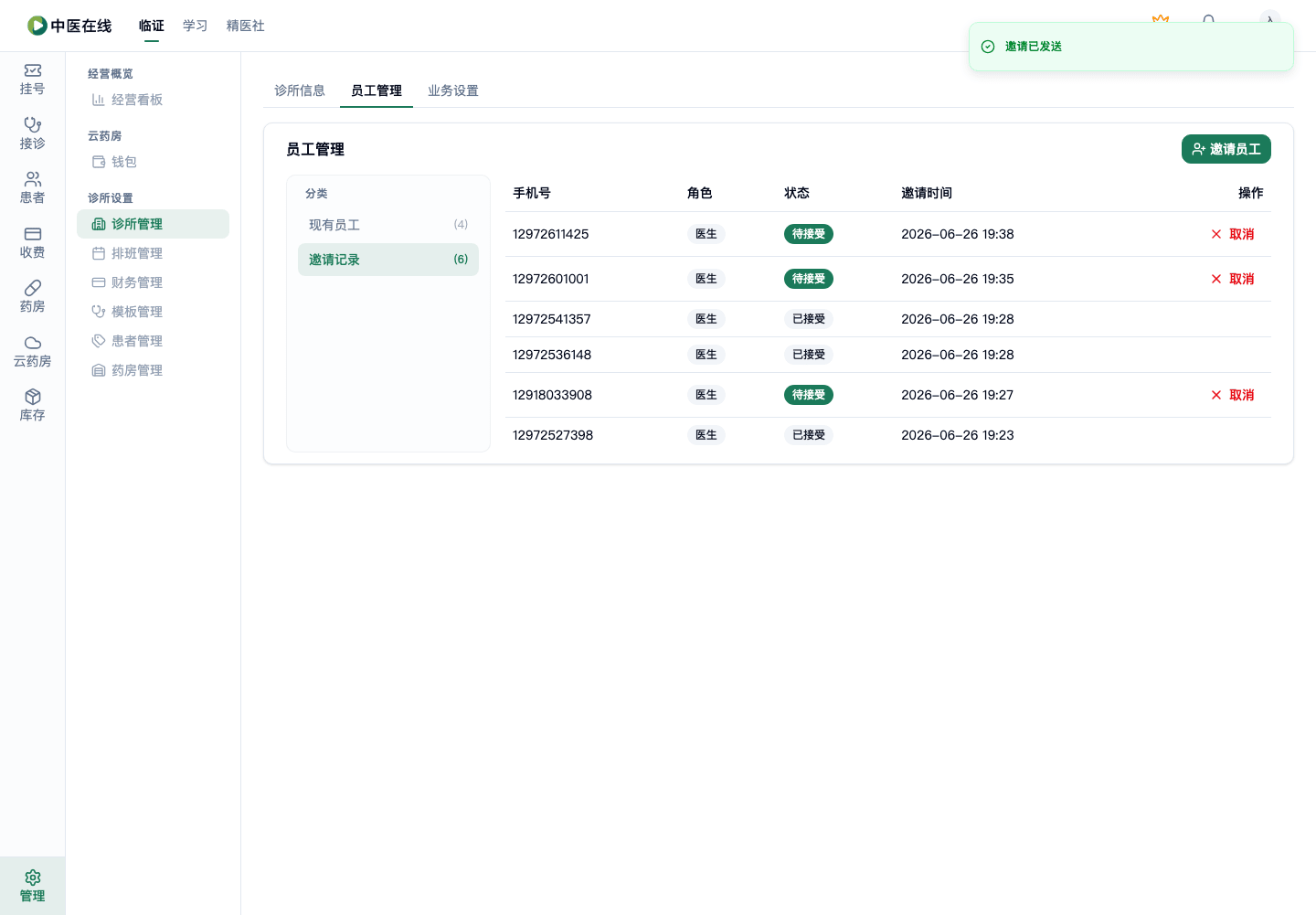
Task: Click the 患者管理 tag icon
Action: tap(99, 341)
